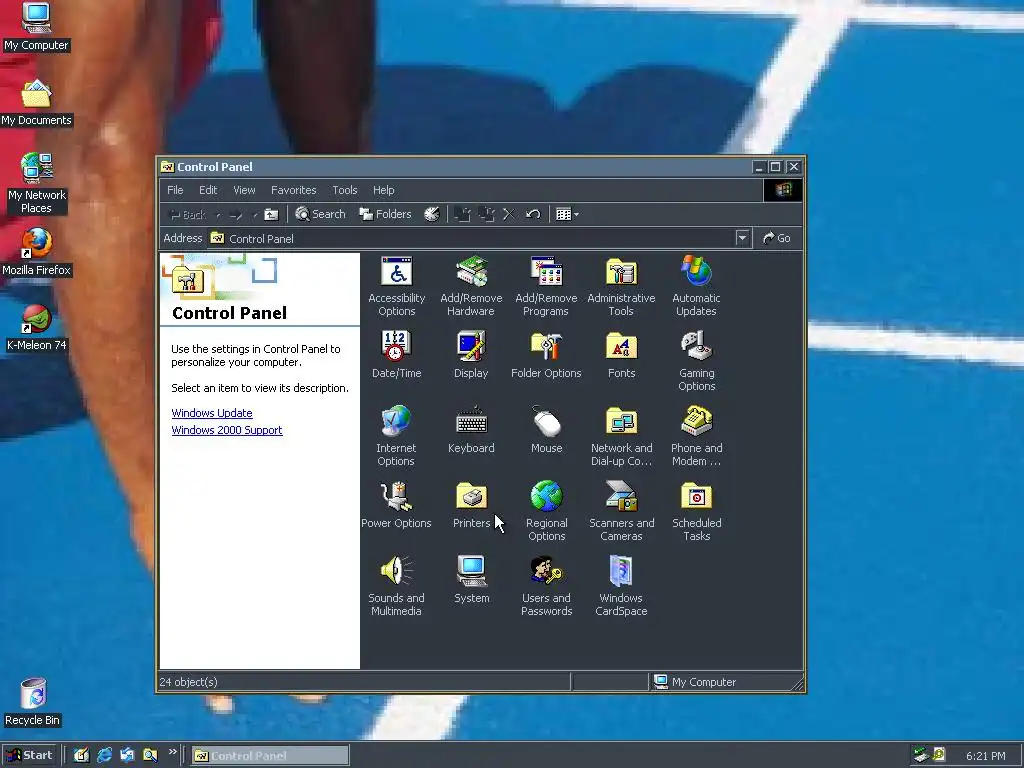Open Network and Dial-up Connections
Image resolution: width=1024 pixels, height=768 pixels.
pyautogui.click(x=621, y=436)
